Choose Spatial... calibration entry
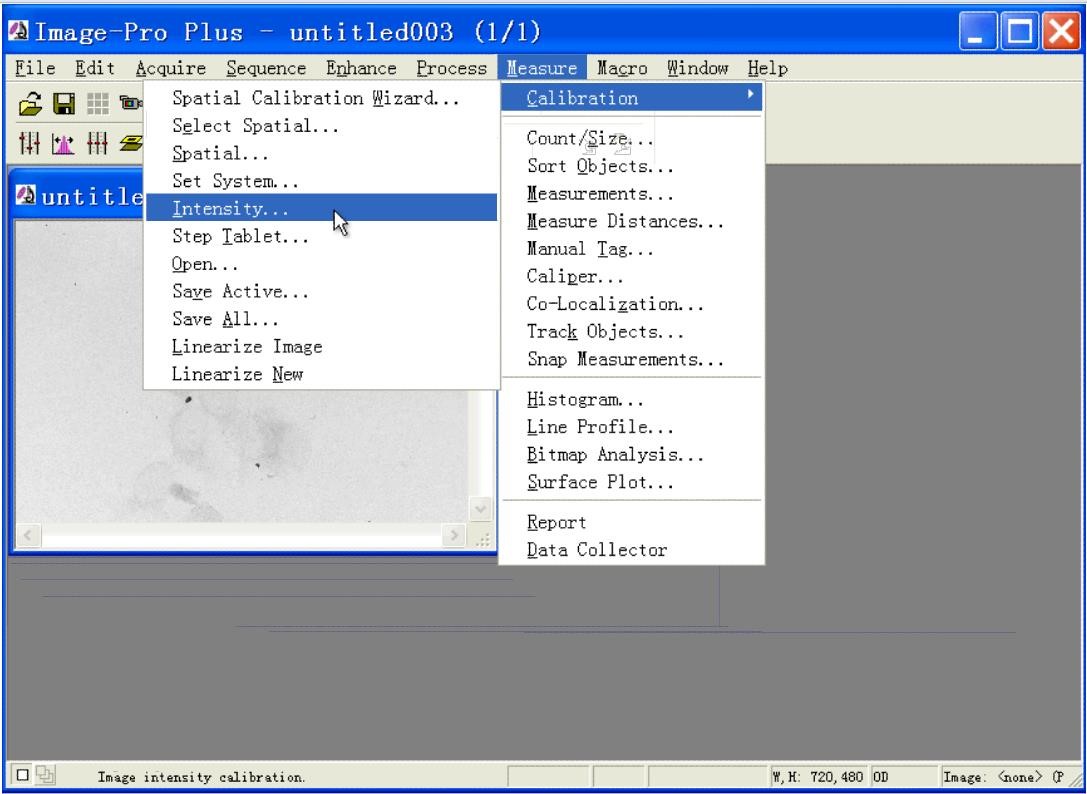Viewport: 1087px width, 794px height. point(321,153)
